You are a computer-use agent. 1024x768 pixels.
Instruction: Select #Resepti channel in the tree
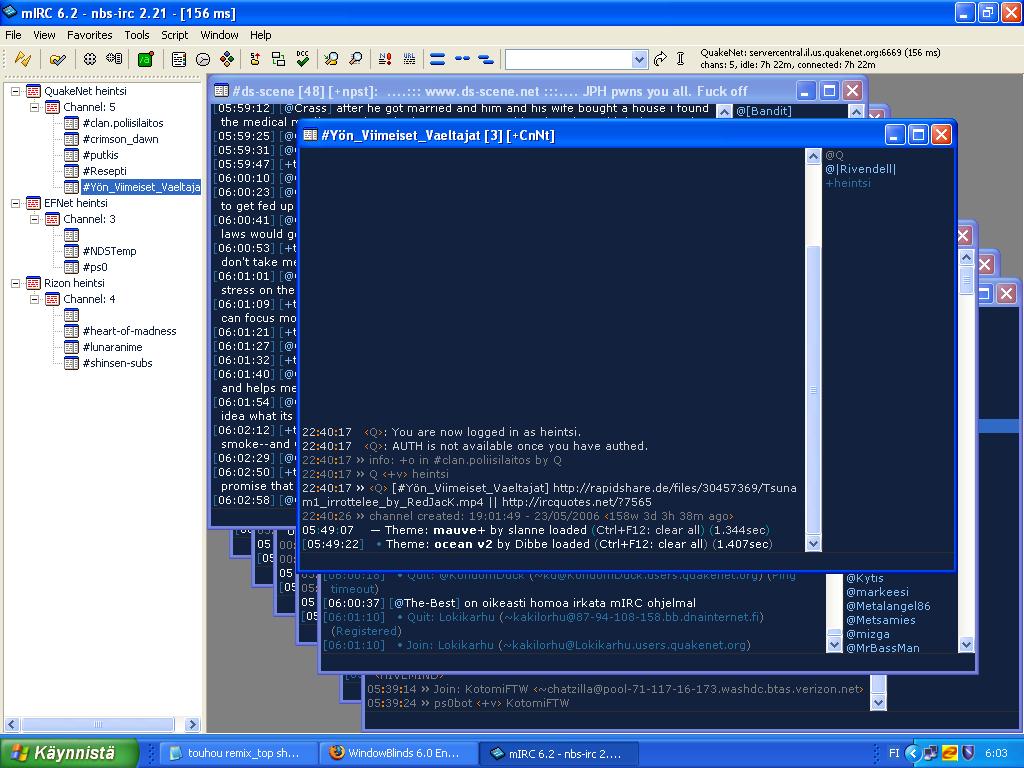coord(104,171)
